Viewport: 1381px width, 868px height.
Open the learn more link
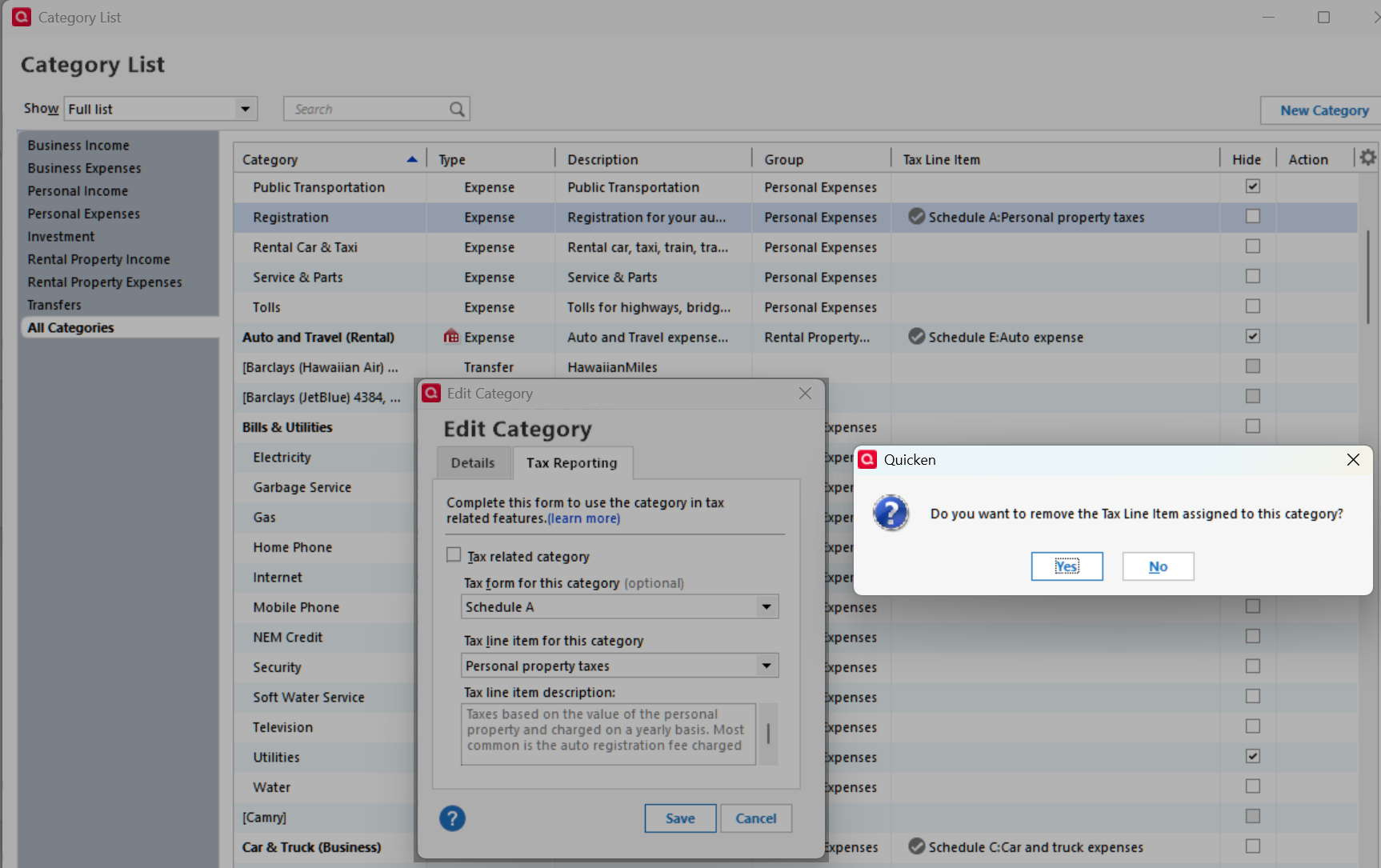pyautogui.click(x=583, y=518)
